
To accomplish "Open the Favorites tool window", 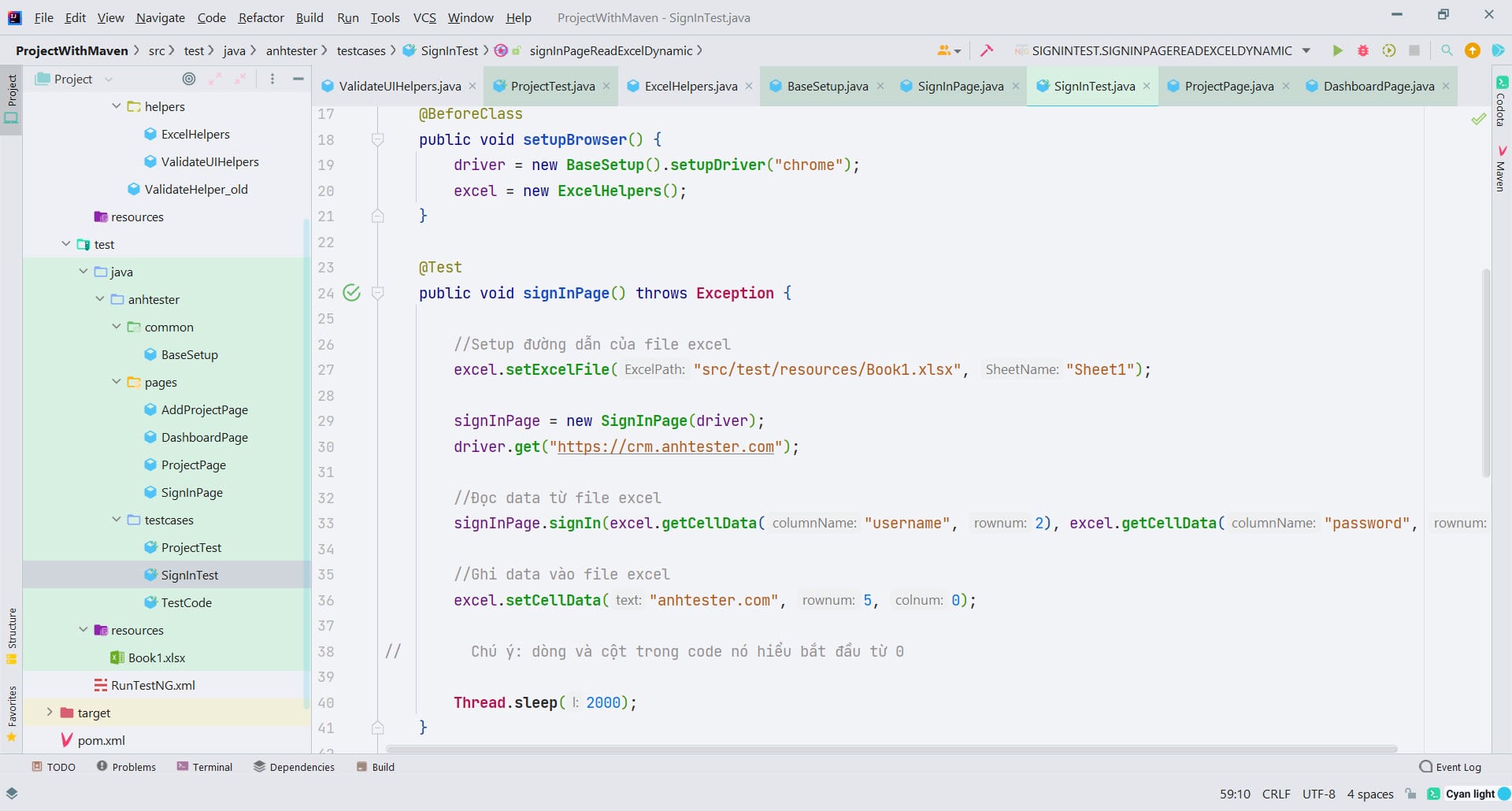I will point(11,713).
